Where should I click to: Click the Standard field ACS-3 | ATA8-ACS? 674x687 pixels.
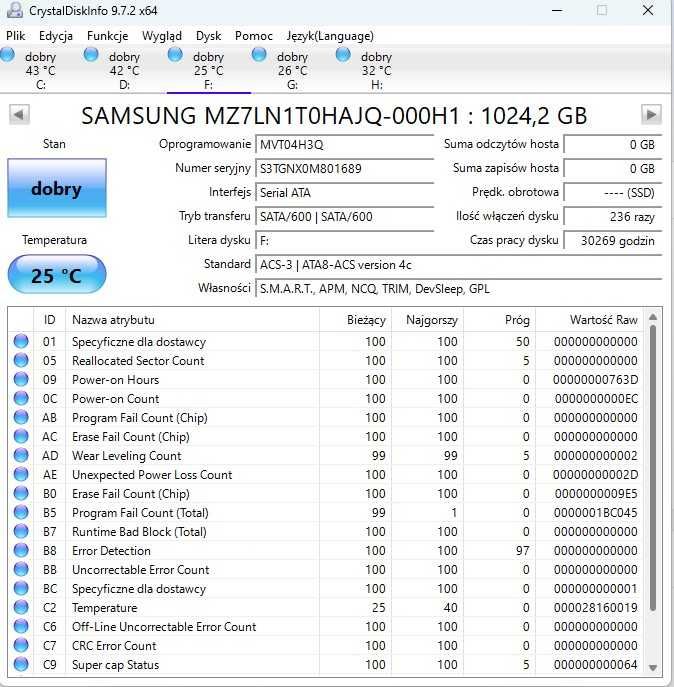click(x=458, y=265)
